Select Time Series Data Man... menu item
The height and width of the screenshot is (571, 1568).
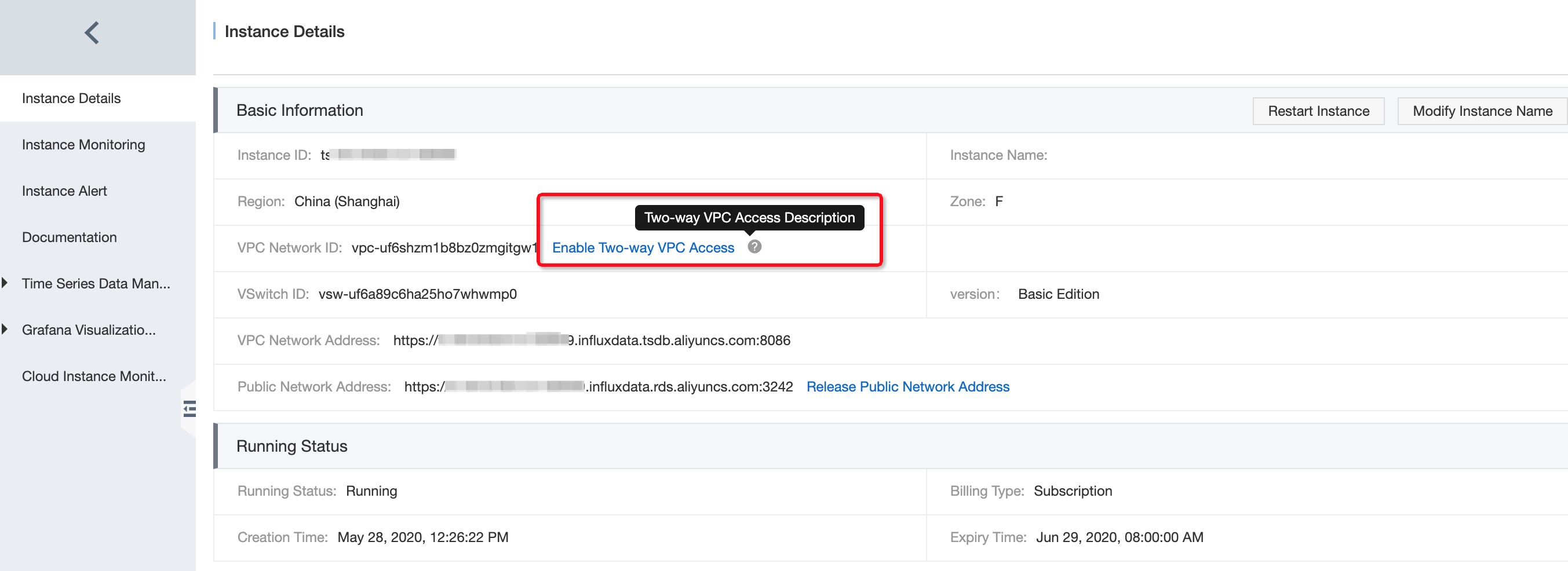(96, 283)
